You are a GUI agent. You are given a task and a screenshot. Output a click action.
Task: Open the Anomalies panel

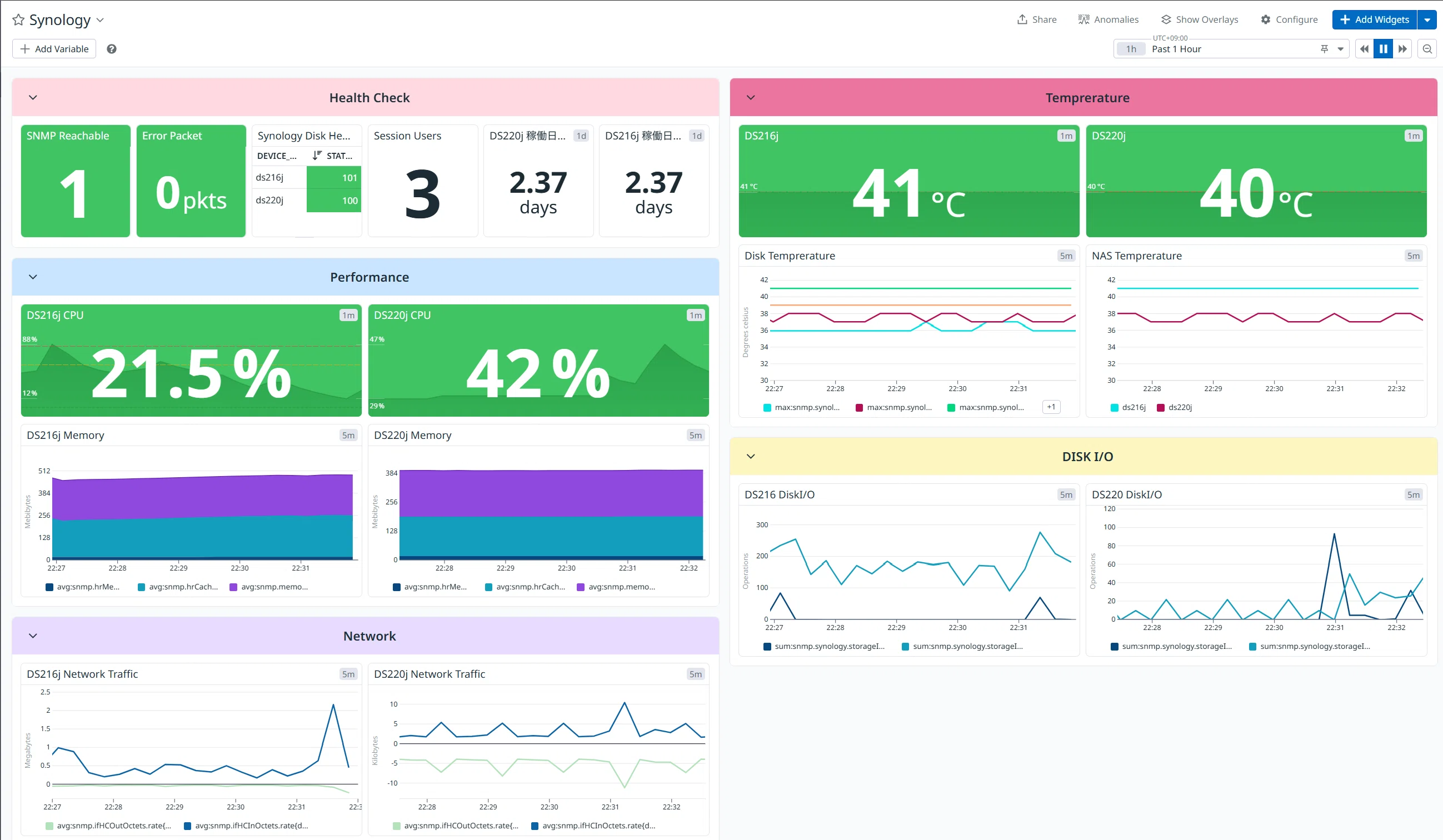point(1108,19)
